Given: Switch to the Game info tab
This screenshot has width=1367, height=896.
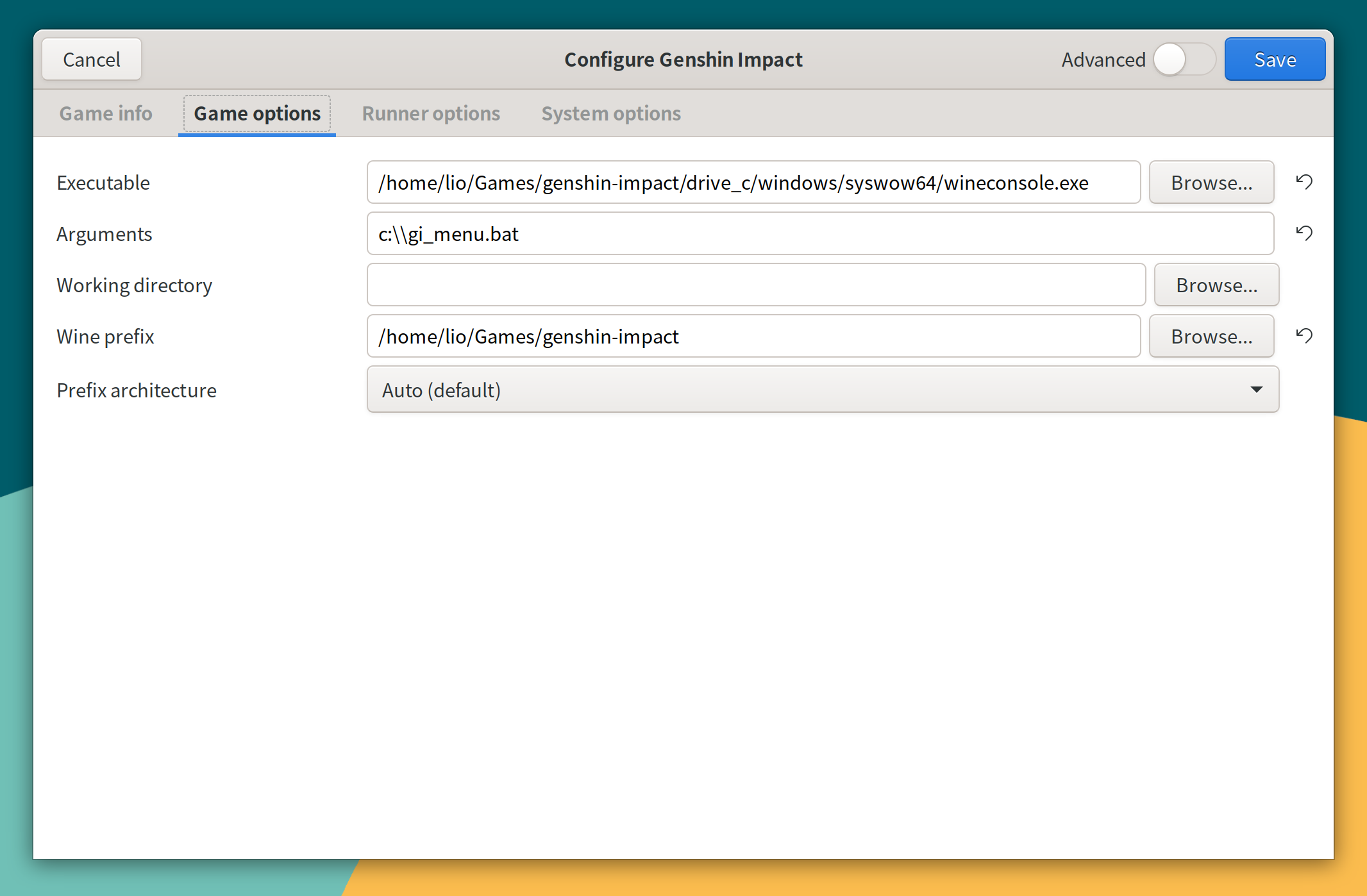Looking at the screenshot, I should point(106,113).
